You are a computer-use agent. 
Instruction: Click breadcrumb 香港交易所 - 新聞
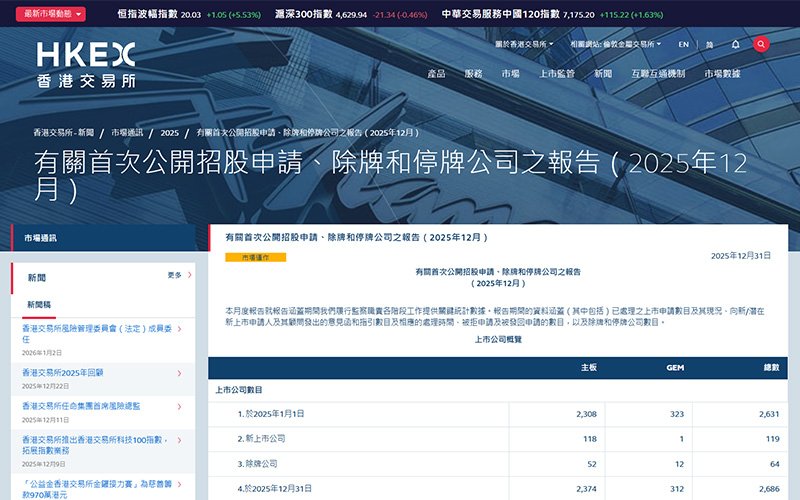pos(64,133)
